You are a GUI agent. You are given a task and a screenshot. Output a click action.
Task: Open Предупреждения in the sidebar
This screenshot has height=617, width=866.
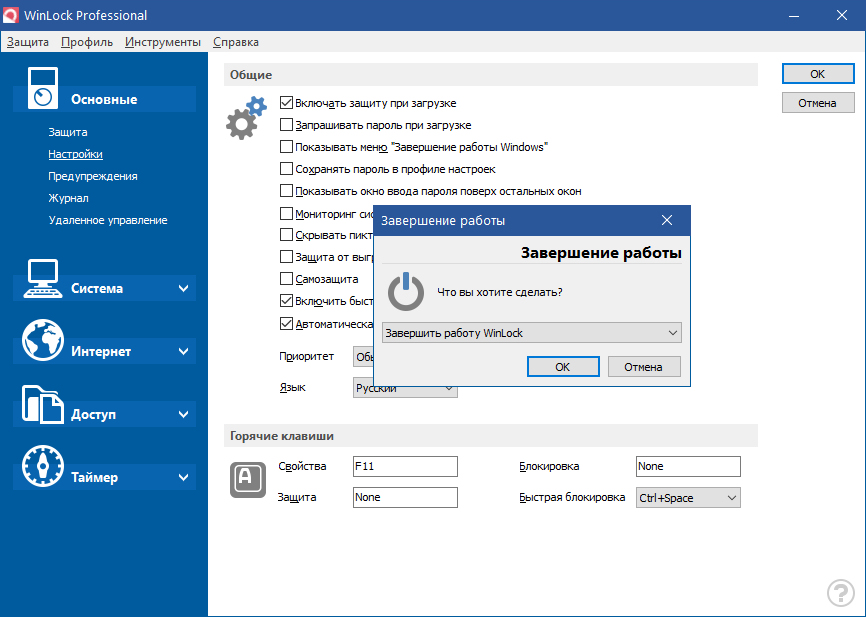click(93, 176)
